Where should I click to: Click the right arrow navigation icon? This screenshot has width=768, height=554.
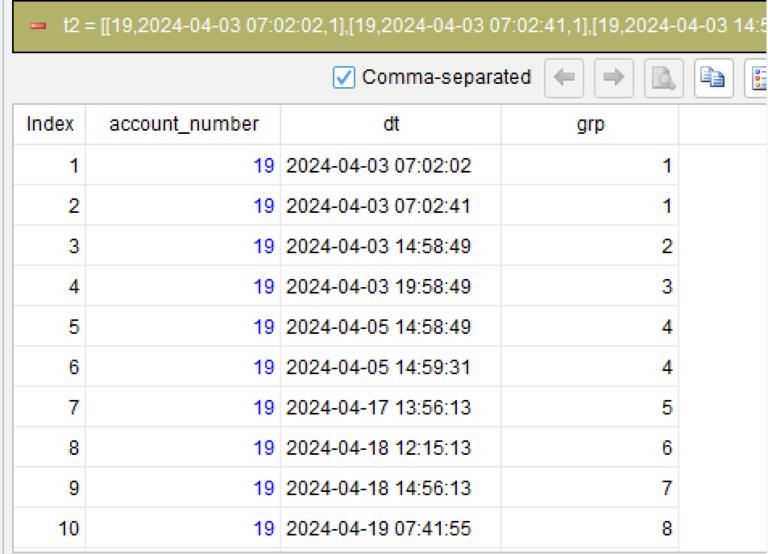pos(614,78)
